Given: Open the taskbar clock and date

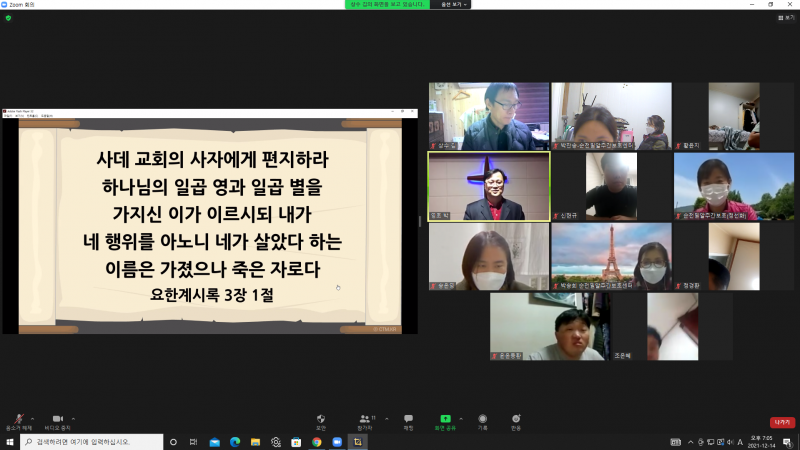Looking at the screenshot, I should (761, 442).
